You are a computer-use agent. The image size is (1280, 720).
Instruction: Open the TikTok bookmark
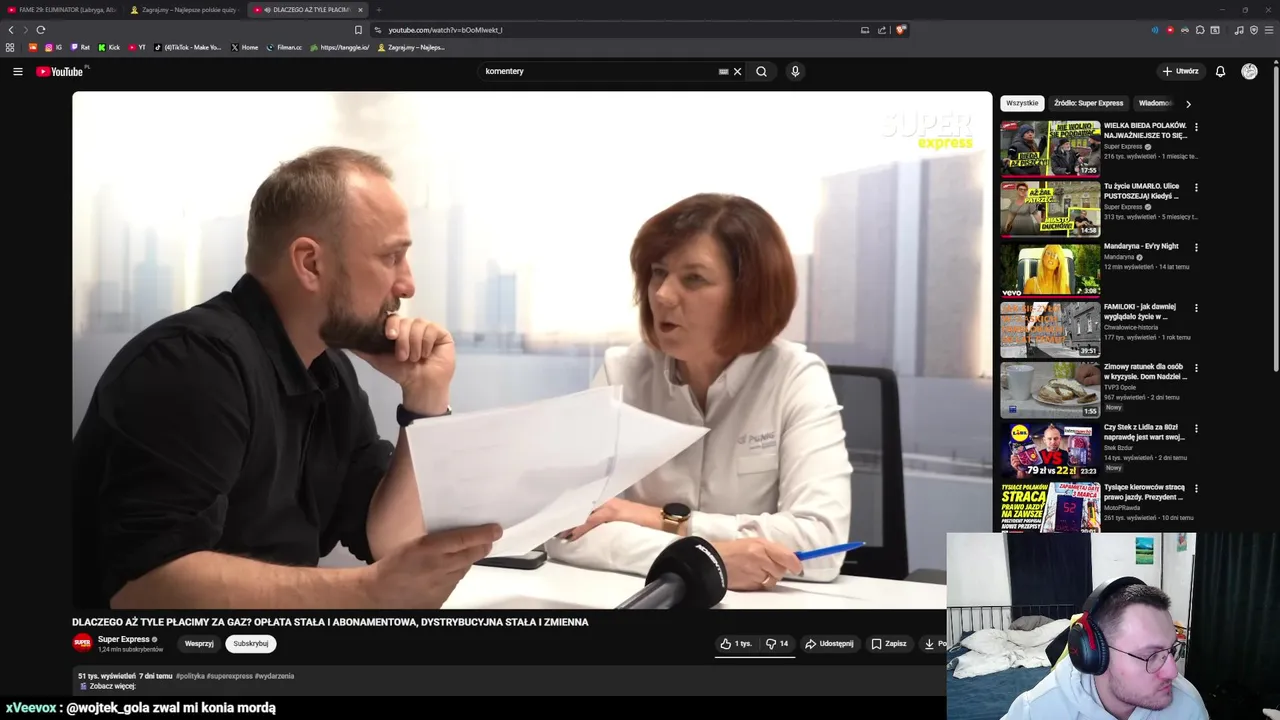(x=188, y=47)
